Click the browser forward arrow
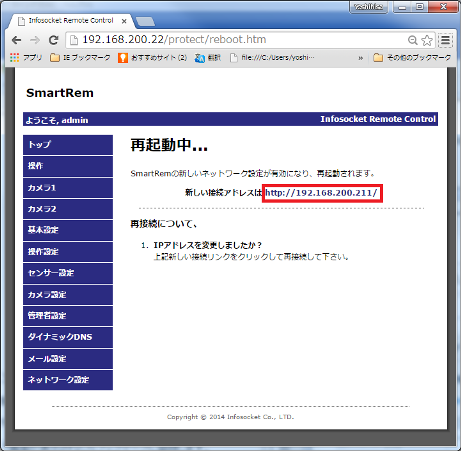 click(35, 40)
